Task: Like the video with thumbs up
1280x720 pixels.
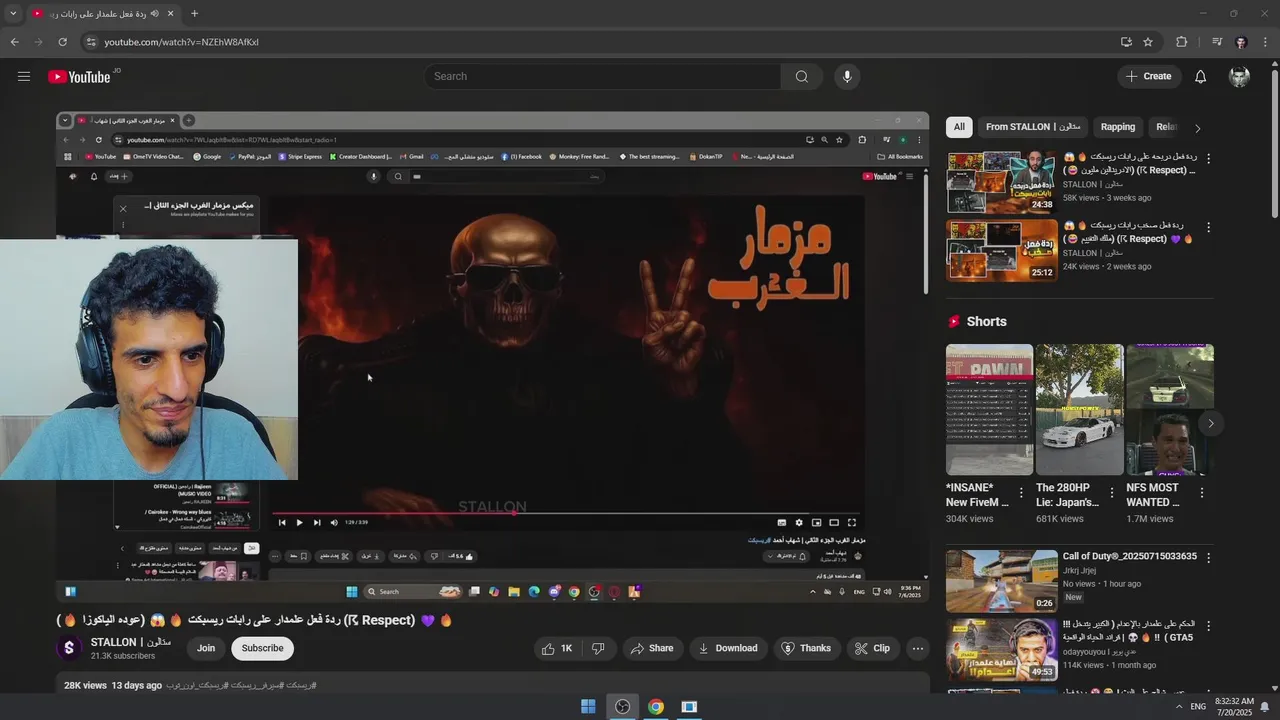Action: (556, 648)
